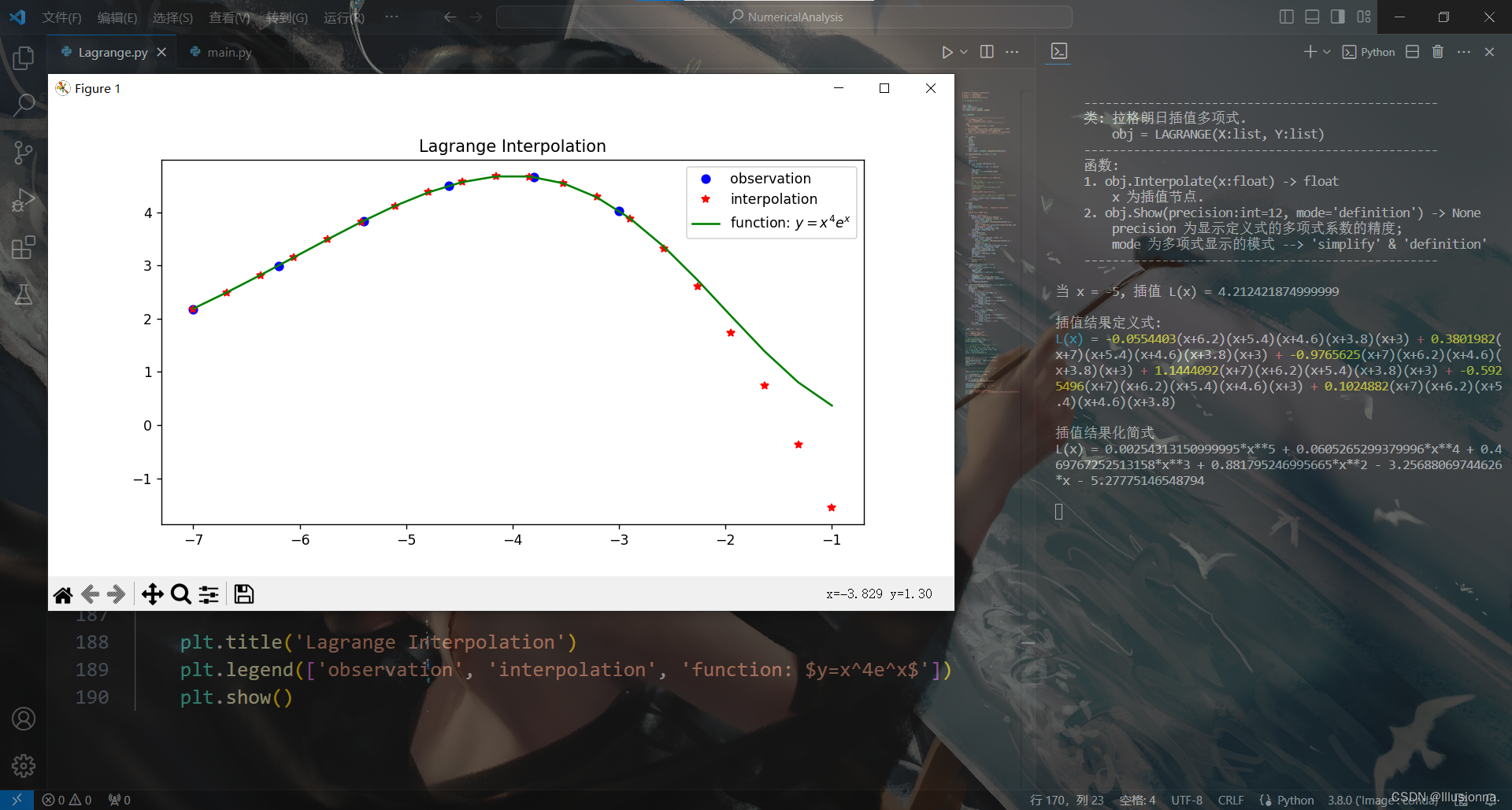Open the 转到(G) menu

tap(287, 17)
